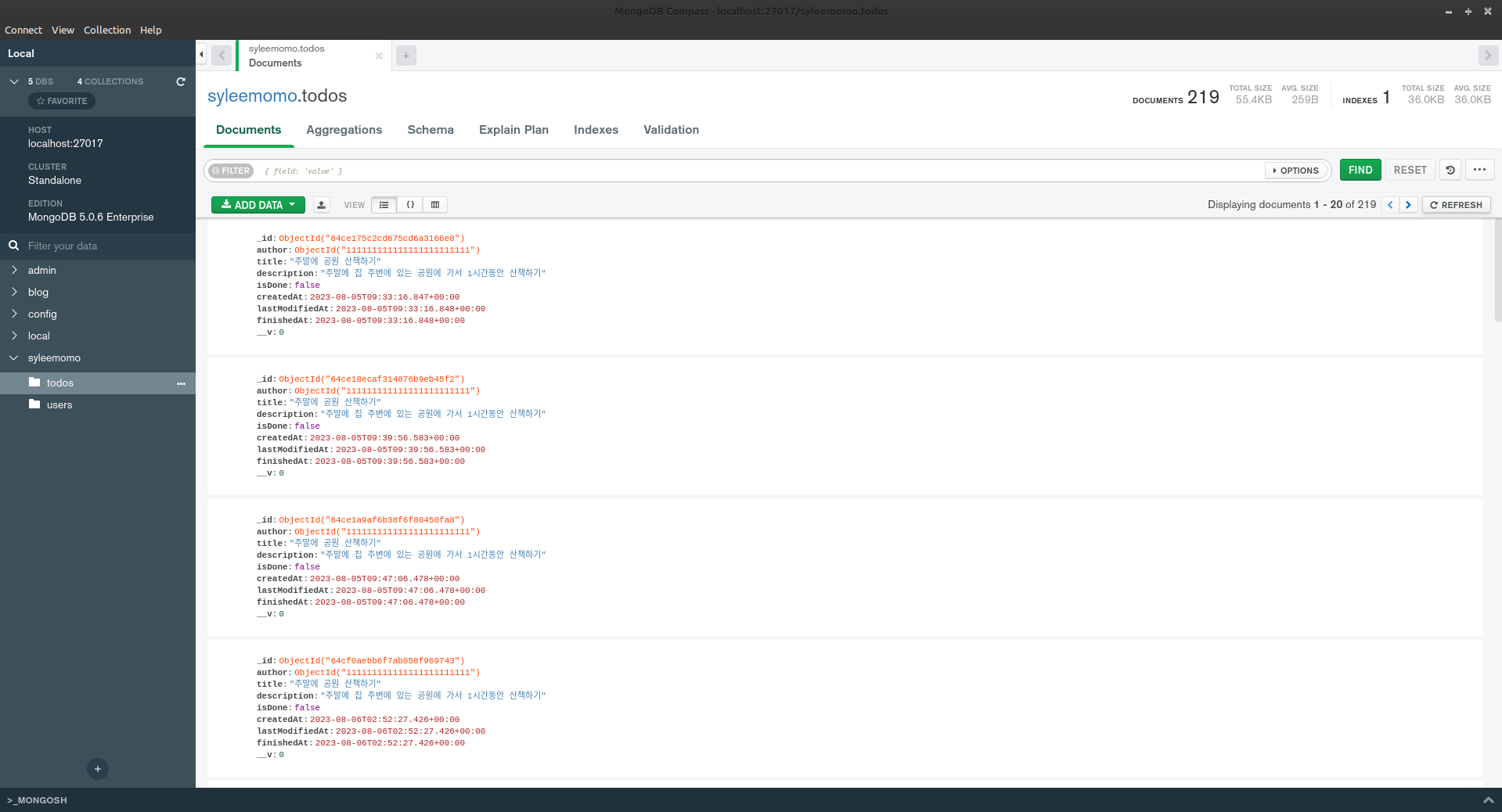
Task: Show next page of documents
Action: click(x=1409, y=205)
